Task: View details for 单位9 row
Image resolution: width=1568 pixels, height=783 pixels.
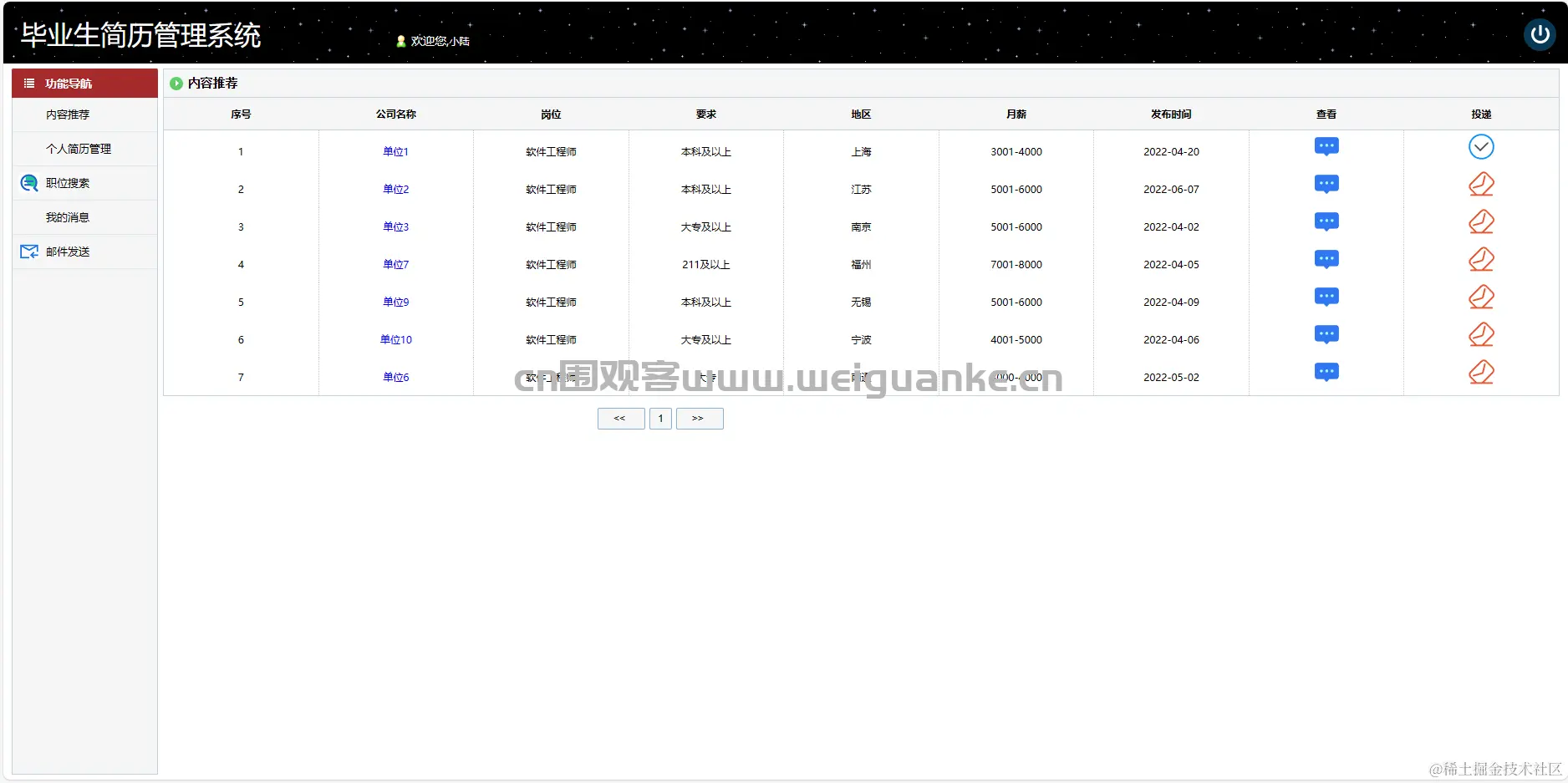Action: coord(1326,297)
